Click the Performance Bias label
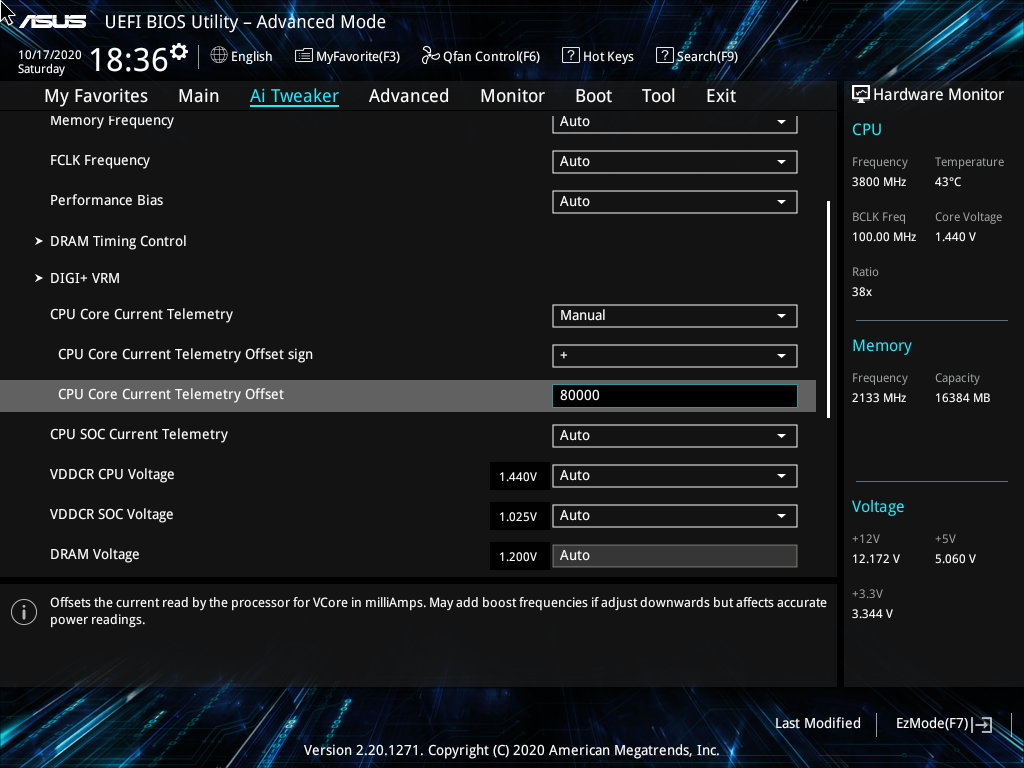The height and width of the screenshot is (768, 1024). pyautogui.click(x=106, y=200)
